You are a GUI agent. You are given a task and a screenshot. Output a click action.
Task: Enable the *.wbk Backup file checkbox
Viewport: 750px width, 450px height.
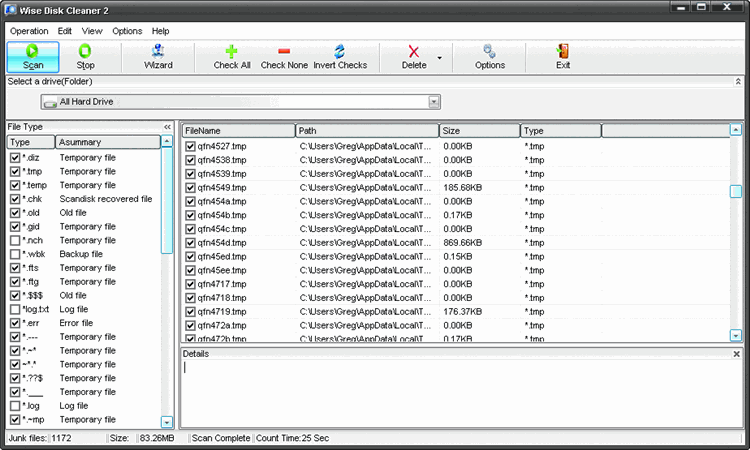tap(15, 254)
